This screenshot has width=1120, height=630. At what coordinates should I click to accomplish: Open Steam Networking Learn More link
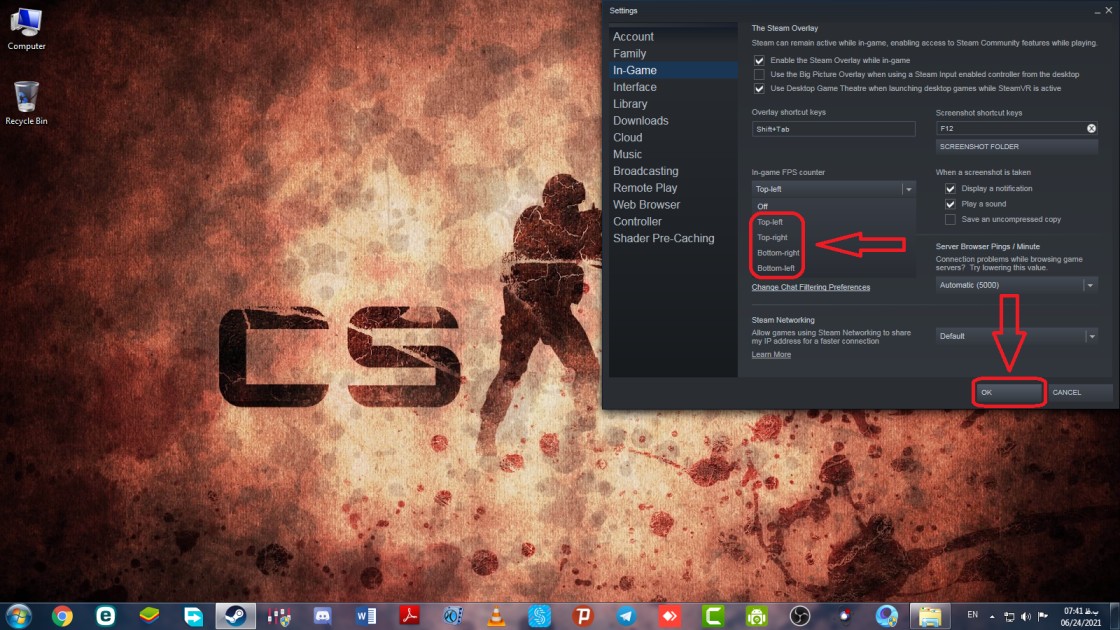click(x=771, y=354)
